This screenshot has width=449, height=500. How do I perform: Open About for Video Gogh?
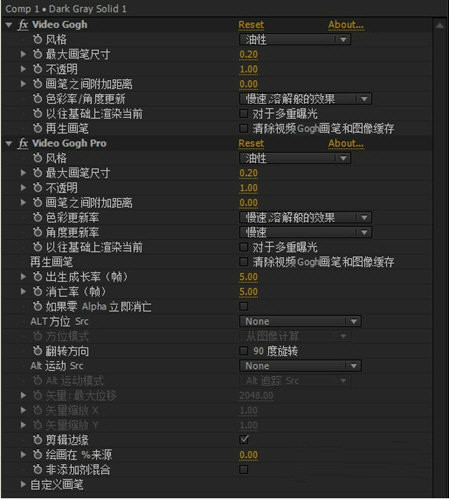click(x=346, y=25)
